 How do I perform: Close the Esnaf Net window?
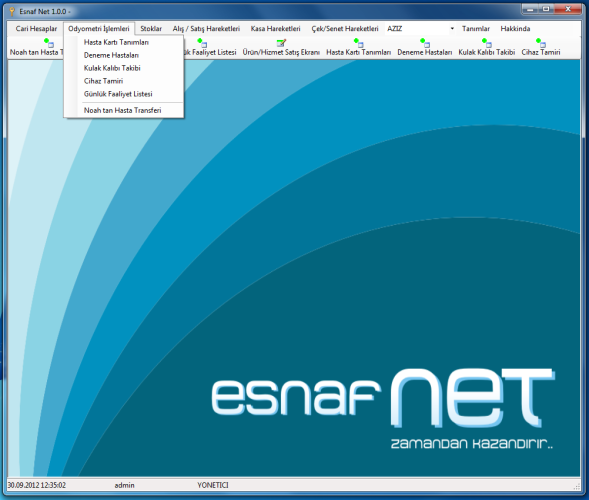tap(568, 9)
